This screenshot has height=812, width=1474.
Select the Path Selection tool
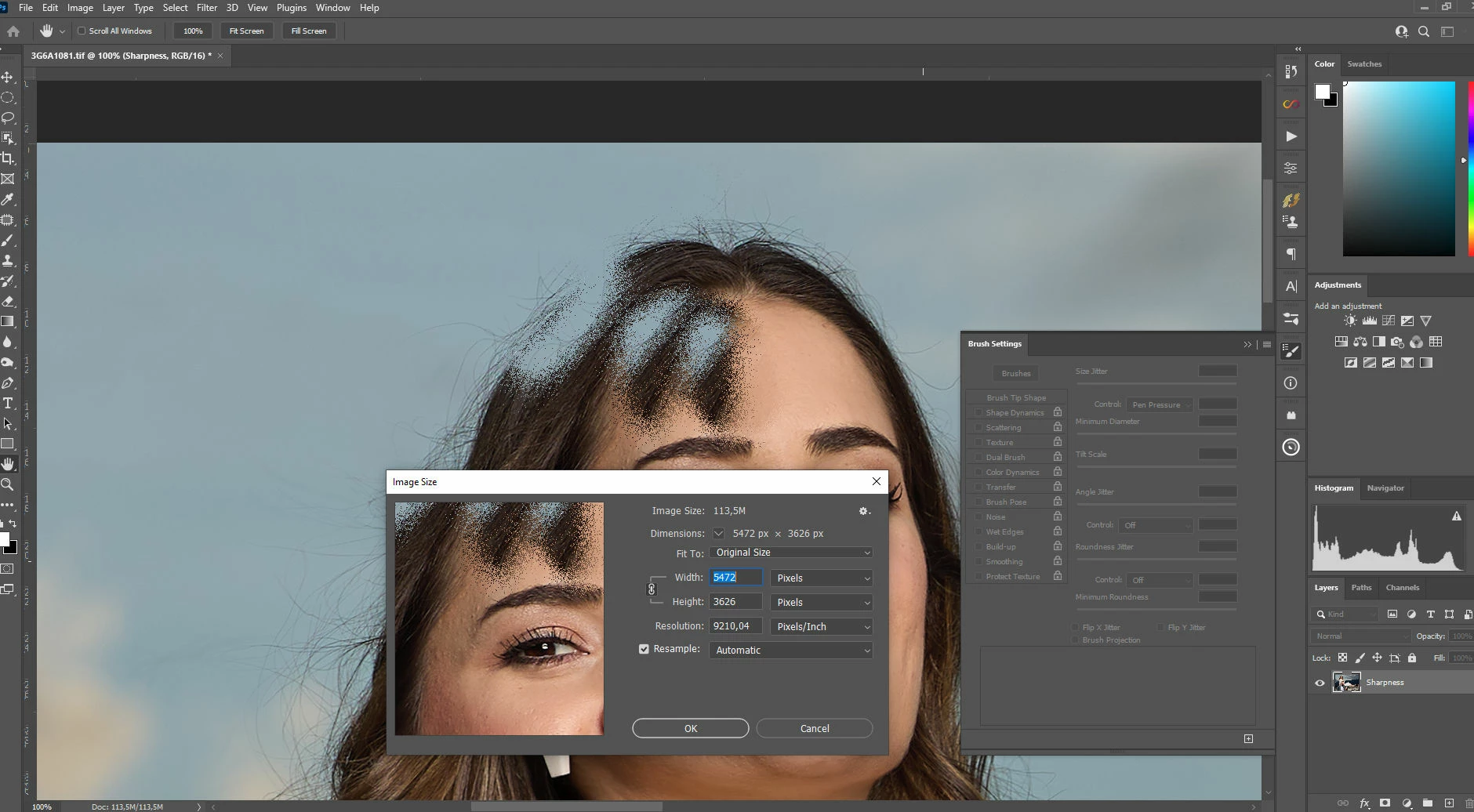(8, 423)
